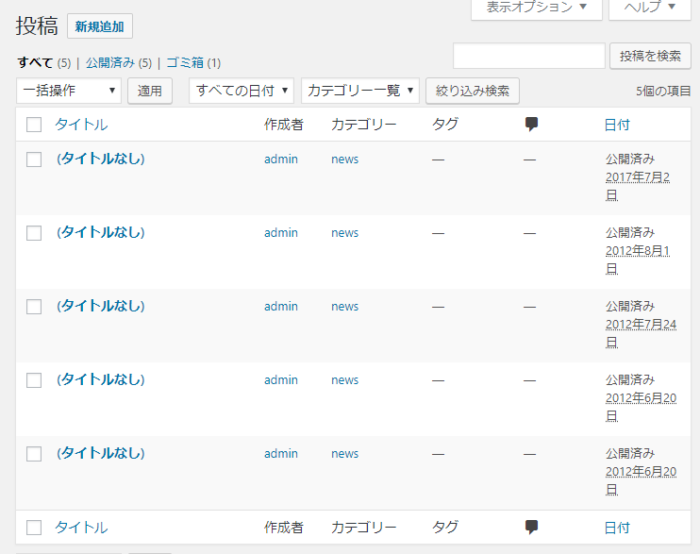Show the 公開済み published posts filter
The image size is (700, 554).
[111, 62]
